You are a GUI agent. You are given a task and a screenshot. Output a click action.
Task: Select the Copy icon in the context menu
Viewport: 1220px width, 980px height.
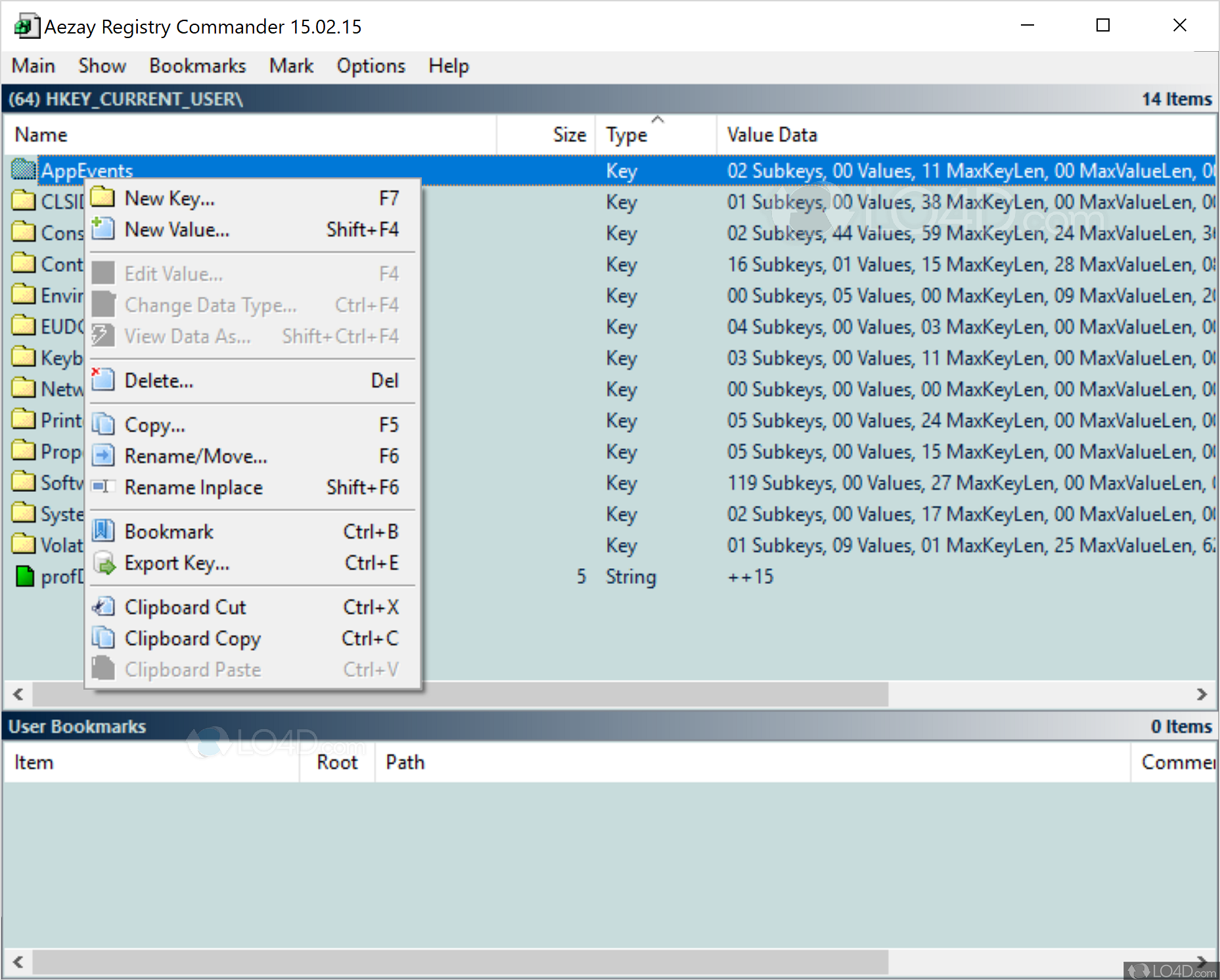pyautogui.click(x=102, y=424)
